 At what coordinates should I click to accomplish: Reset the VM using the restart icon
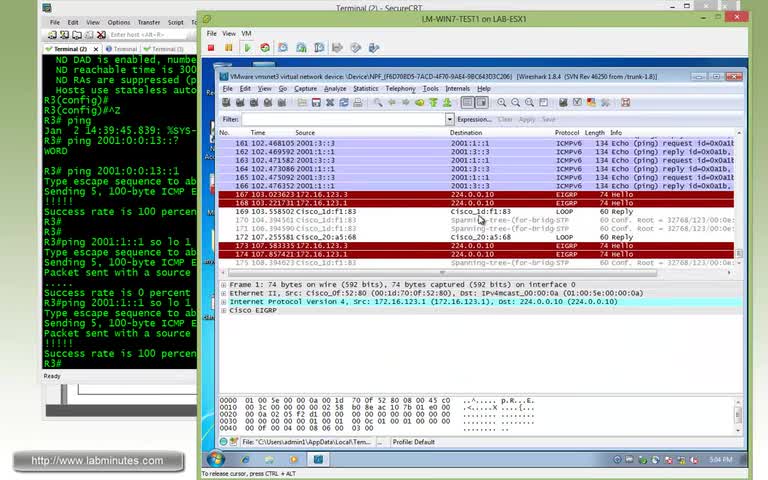[265, 48]
